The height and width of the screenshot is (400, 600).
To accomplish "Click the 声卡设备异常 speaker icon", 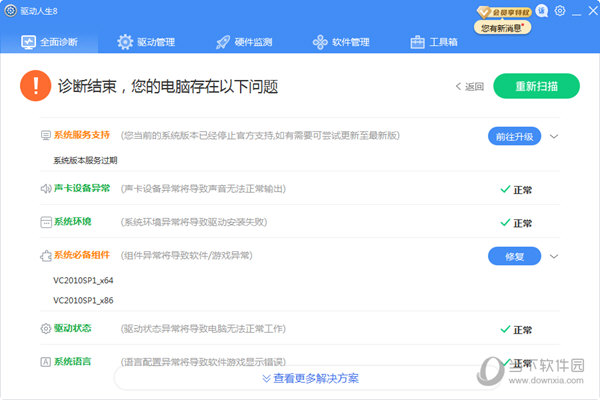I will tap(46, 188).
